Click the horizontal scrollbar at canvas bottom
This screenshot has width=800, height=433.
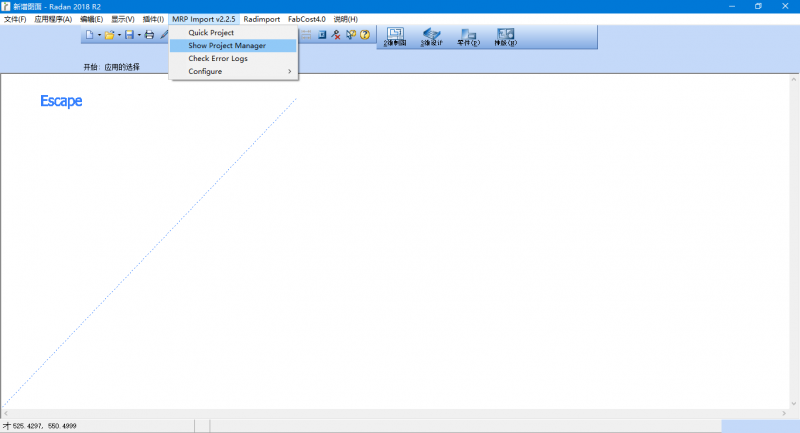400,413
